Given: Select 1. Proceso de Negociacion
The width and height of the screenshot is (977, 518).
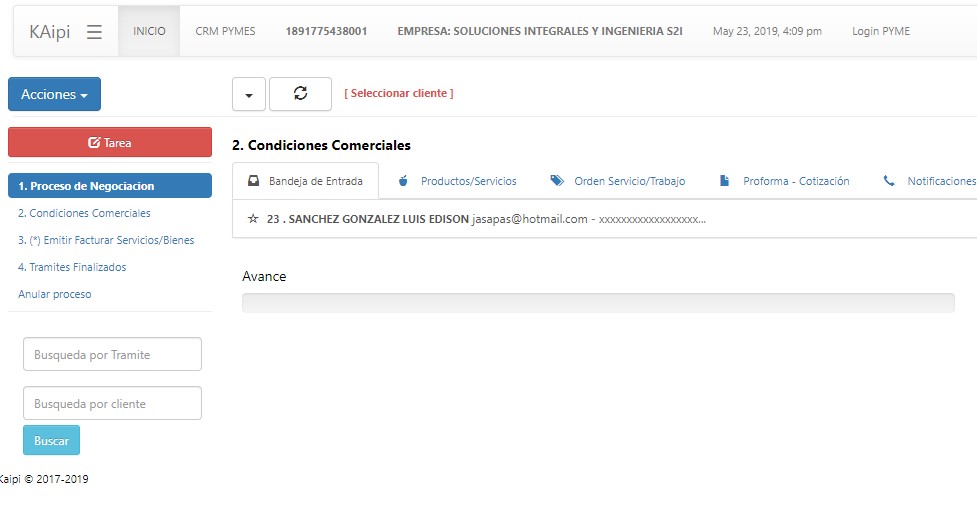Looking at the screenshot, I should pyautogui.click(x=110, y=186).
